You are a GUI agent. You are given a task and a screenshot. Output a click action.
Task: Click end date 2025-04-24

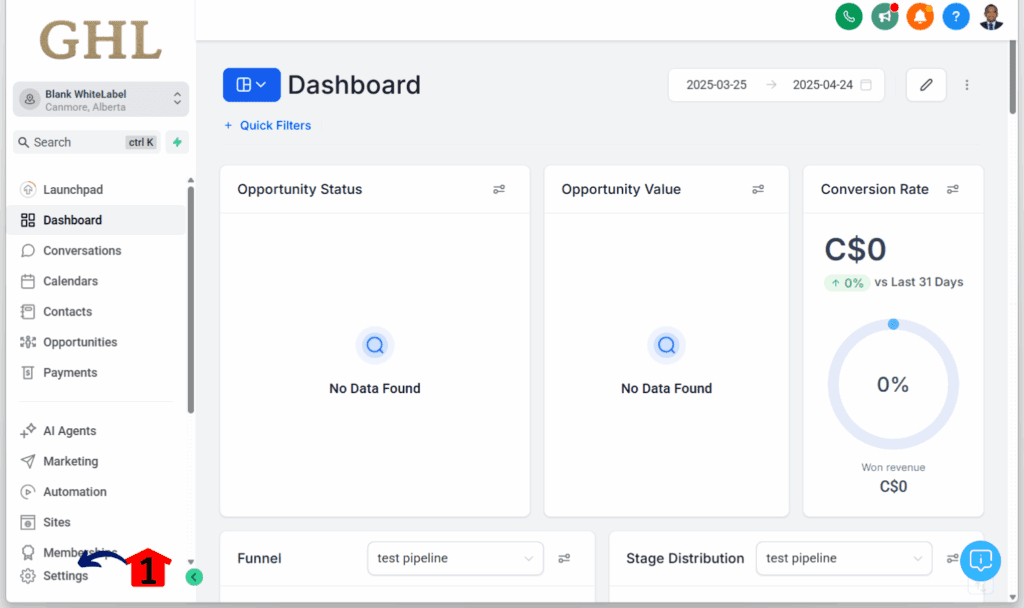click(x=822, y=85)
